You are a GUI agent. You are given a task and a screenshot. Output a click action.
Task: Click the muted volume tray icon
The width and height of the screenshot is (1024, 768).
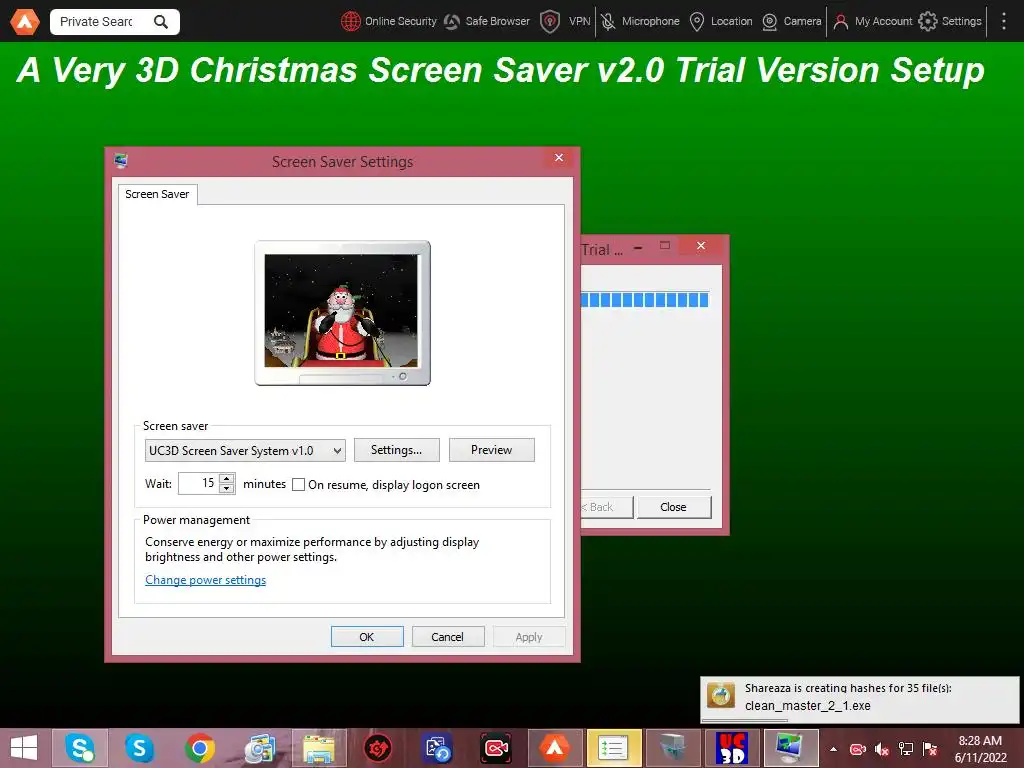click(x=882, y=749)
